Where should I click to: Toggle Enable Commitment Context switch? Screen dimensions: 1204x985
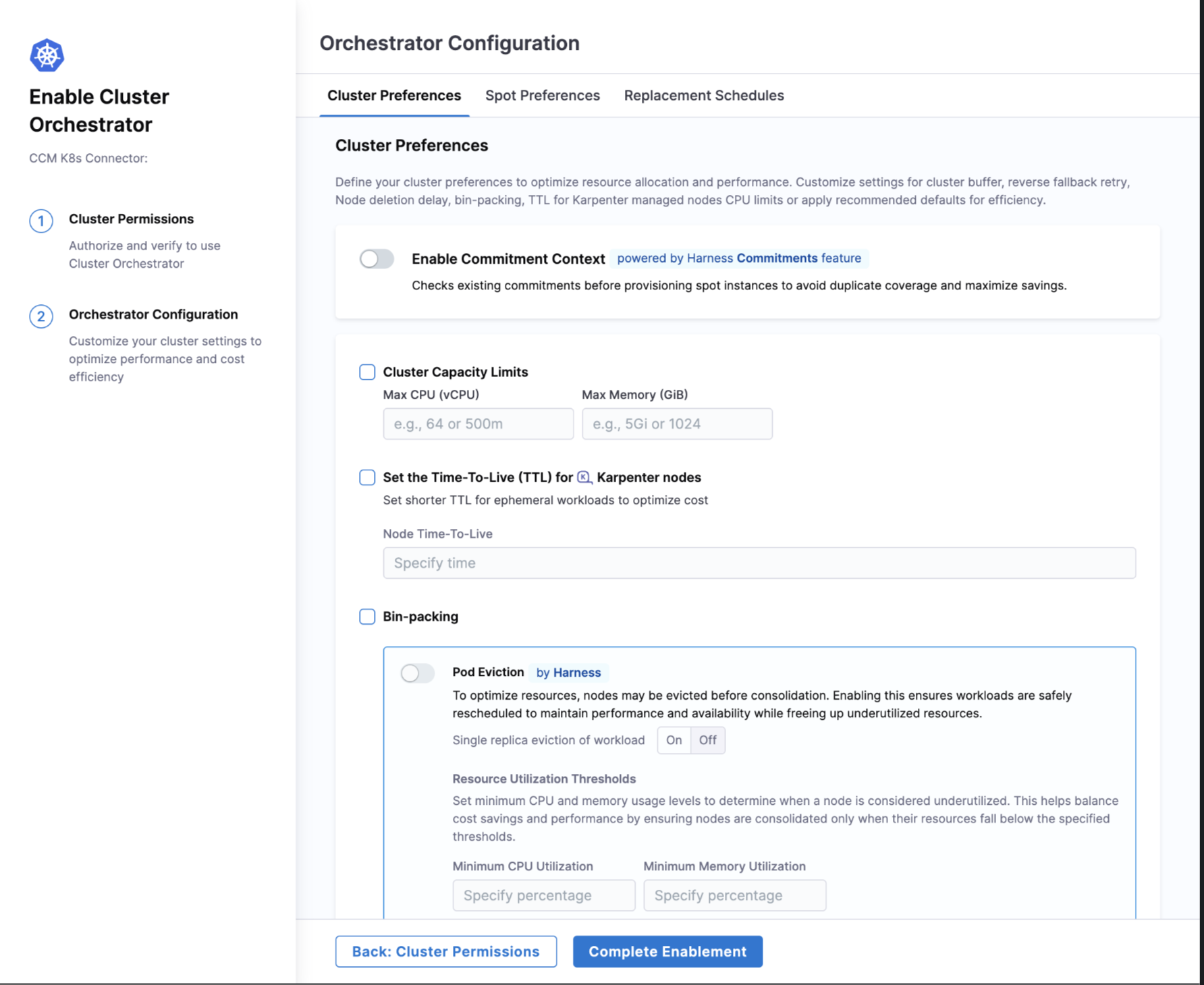(x=377, y=259)
